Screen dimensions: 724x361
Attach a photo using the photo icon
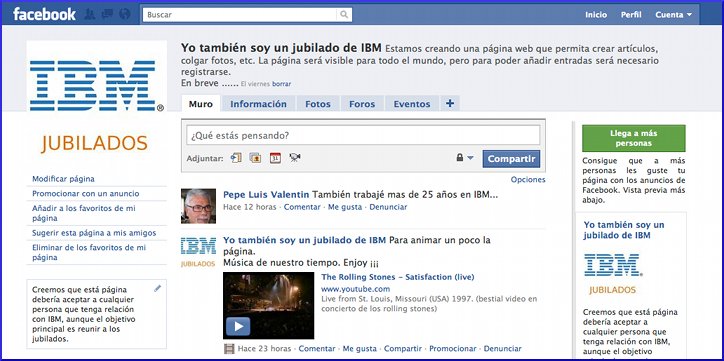(x=255, y=158)
